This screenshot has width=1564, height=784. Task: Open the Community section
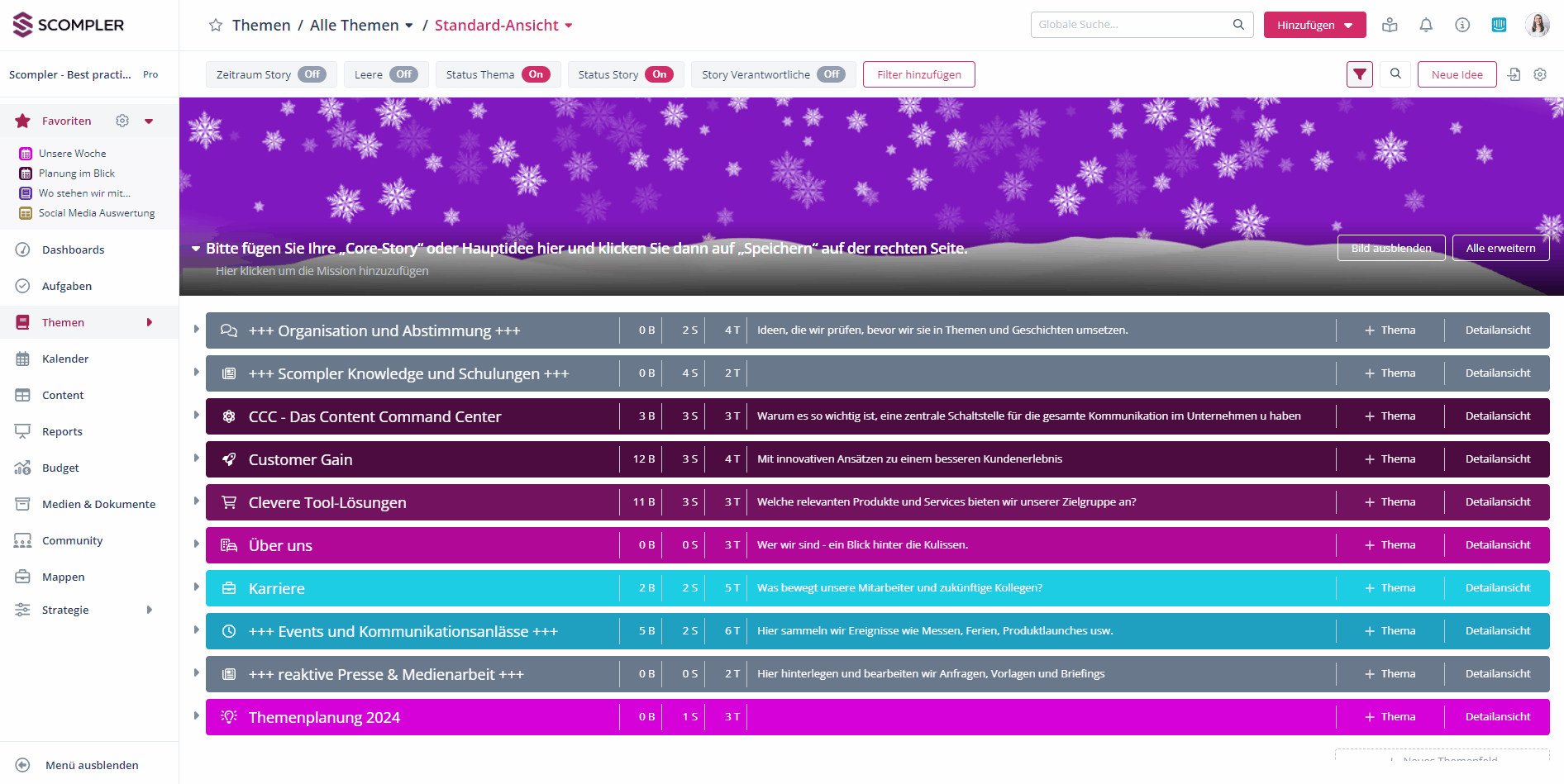(x=73, y=540)
